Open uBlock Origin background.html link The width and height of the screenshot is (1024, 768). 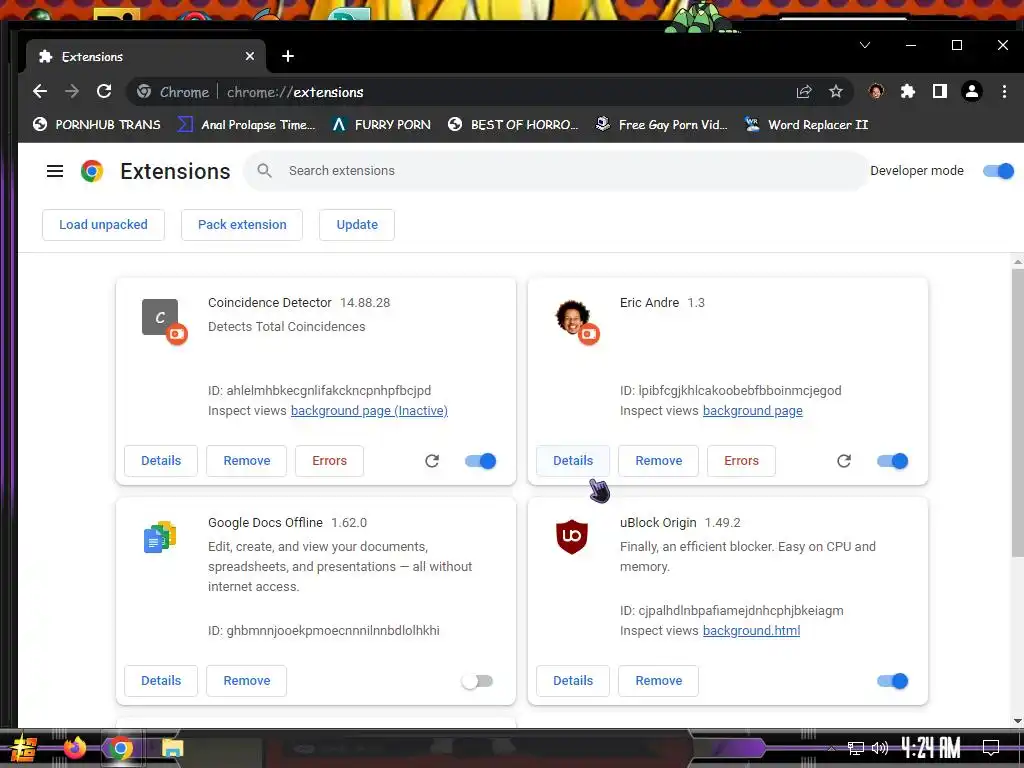coord(751,631)
